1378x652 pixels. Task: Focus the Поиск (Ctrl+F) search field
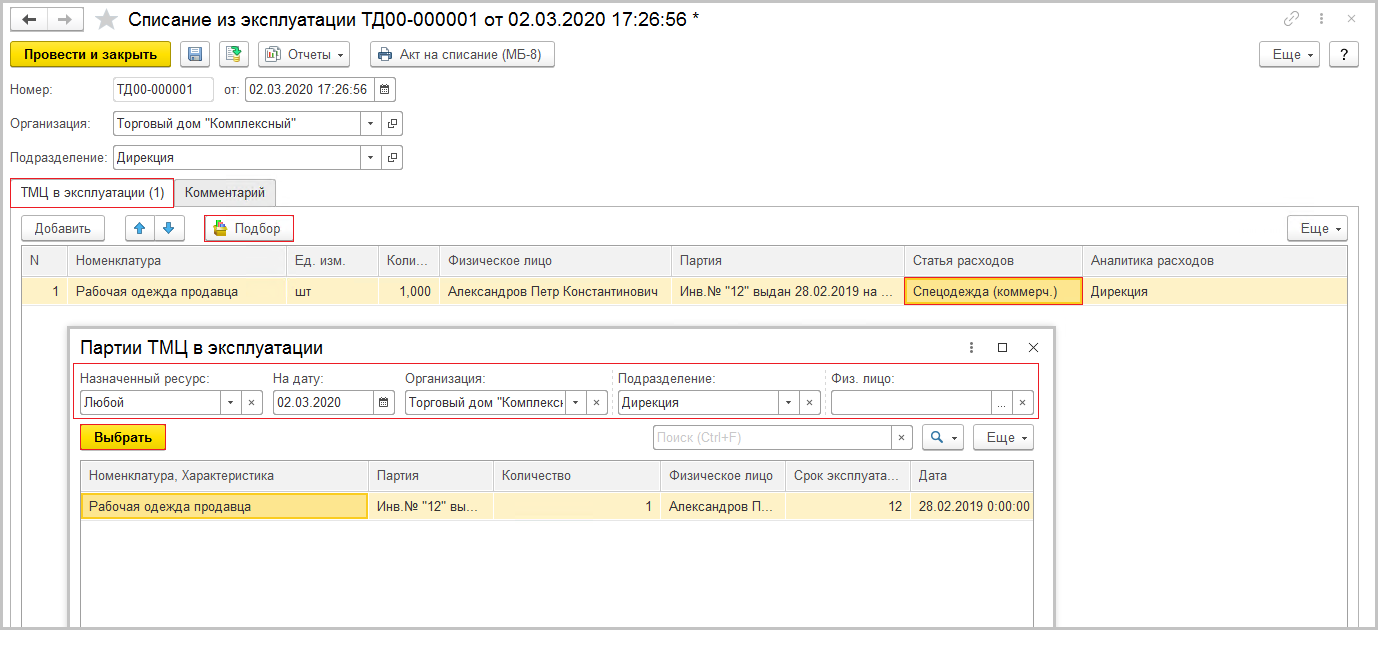coord(772,437)
